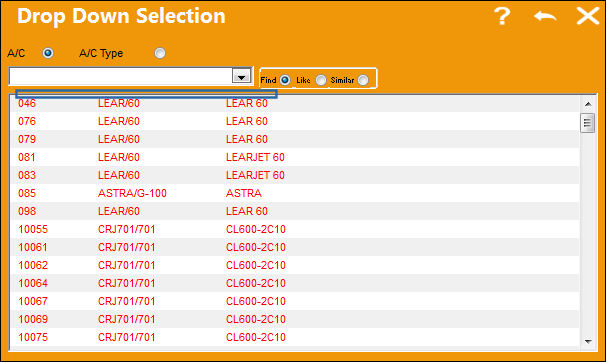Choose aircraft 098 LEAR 60 entry
606x362 pixels.
[x=295, y=211]
